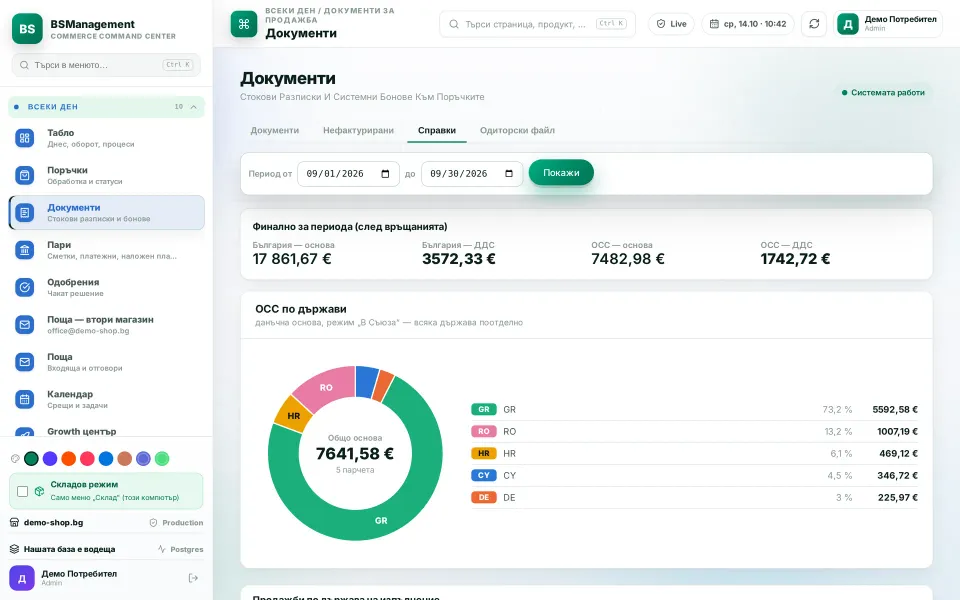Viewport: 960px width, 600px height.
Task: Click the RO segment of the donut chart
Action: coord(326,387)
